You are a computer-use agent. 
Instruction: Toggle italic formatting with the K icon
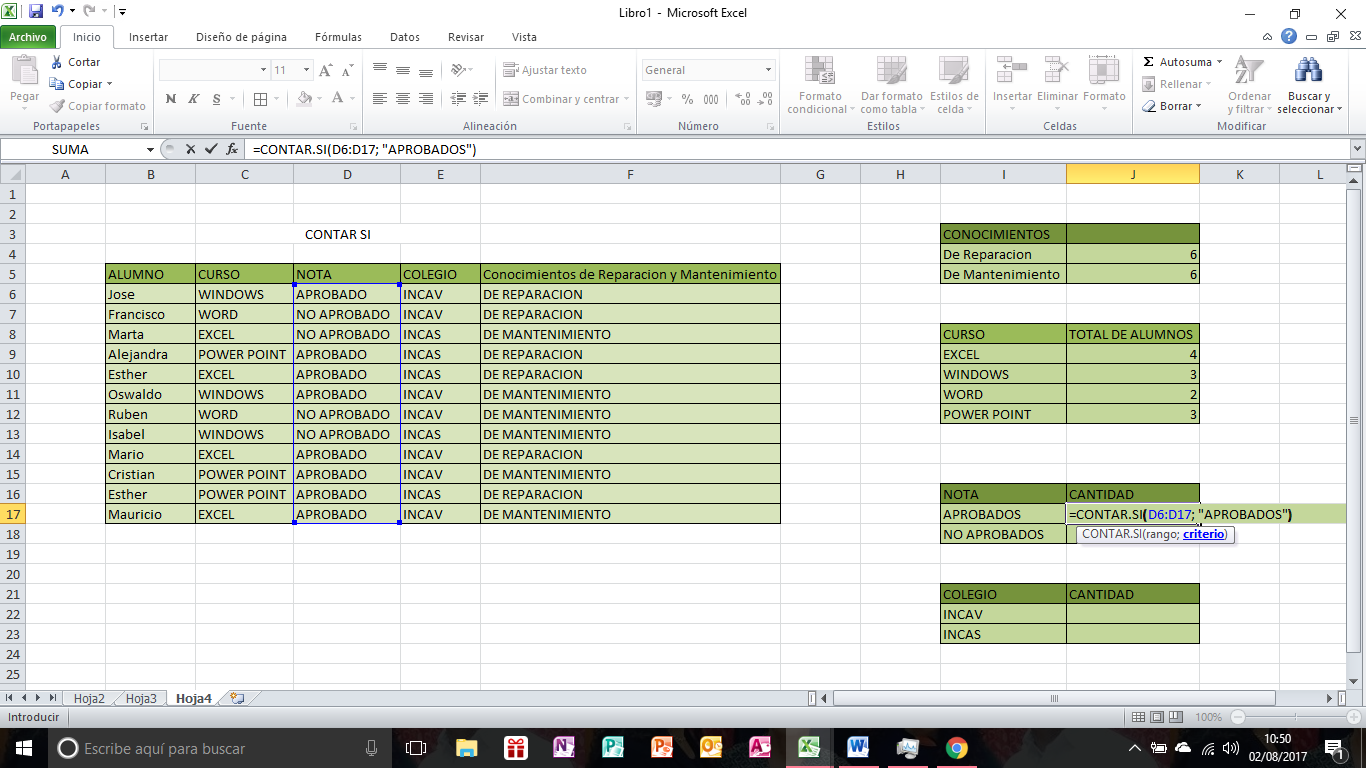click(x=192, y=100)
